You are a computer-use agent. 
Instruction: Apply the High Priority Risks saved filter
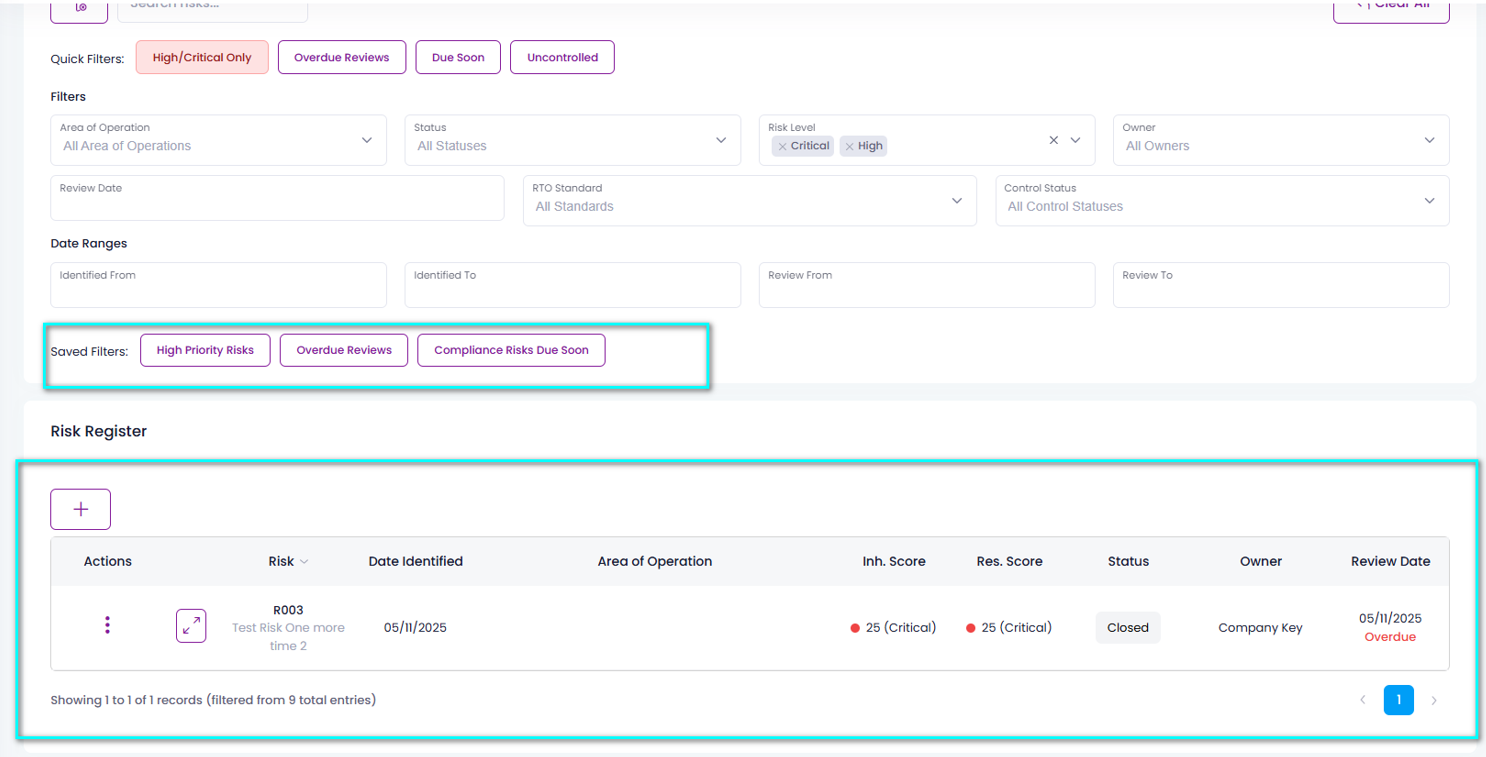point(205,350)
